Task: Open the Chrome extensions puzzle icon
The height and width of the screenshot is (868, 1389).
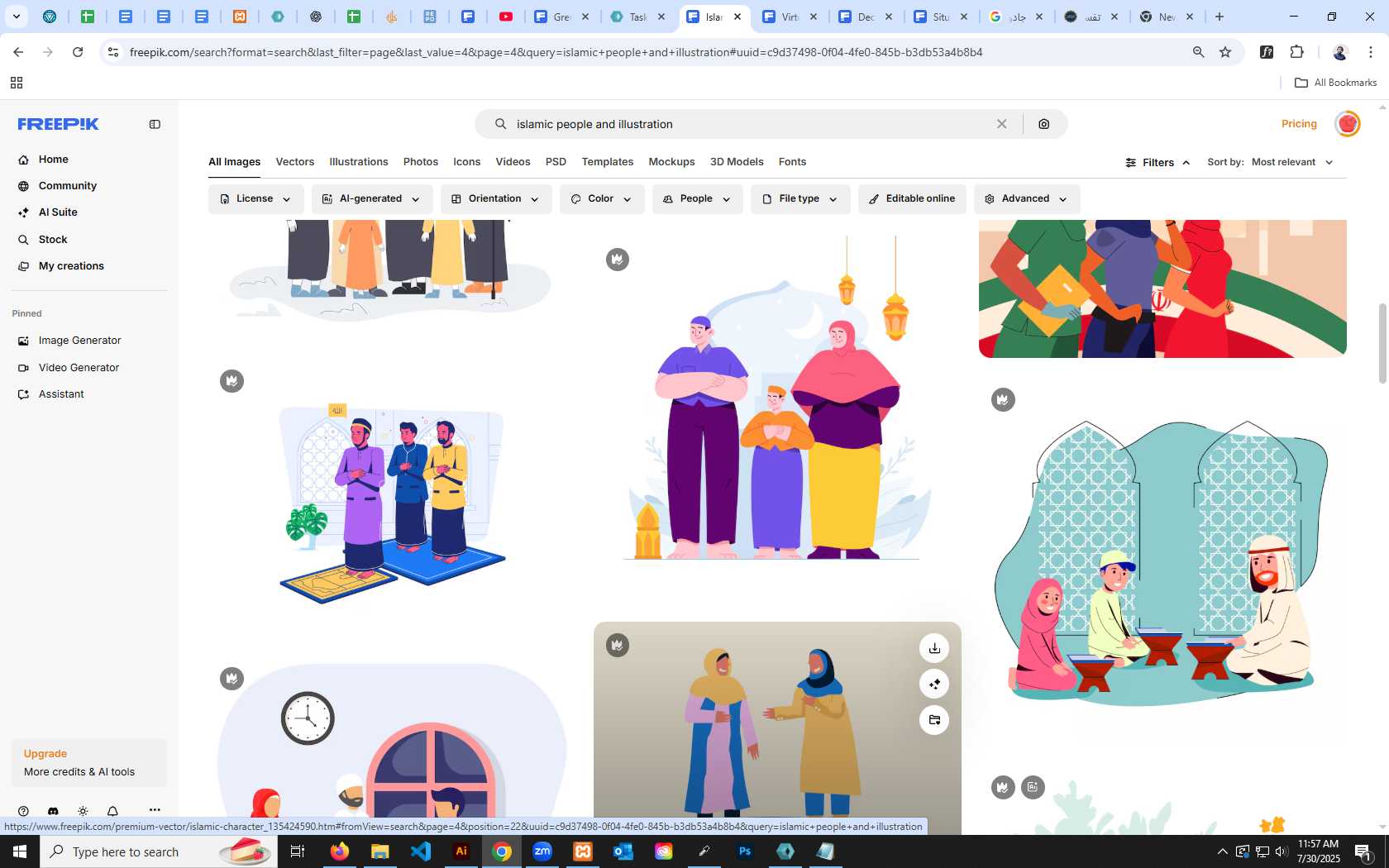Action: 1296,52
